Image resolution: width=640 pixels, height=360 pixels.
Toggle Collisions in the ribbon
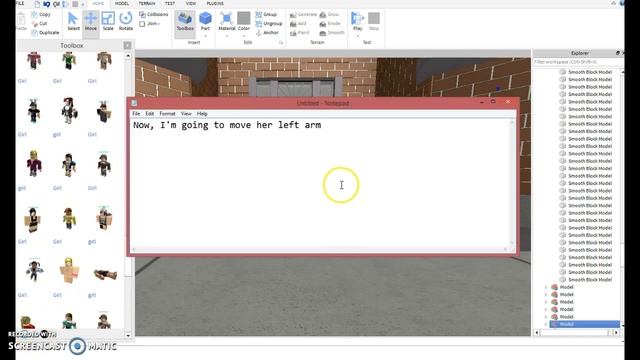(153, 14)
